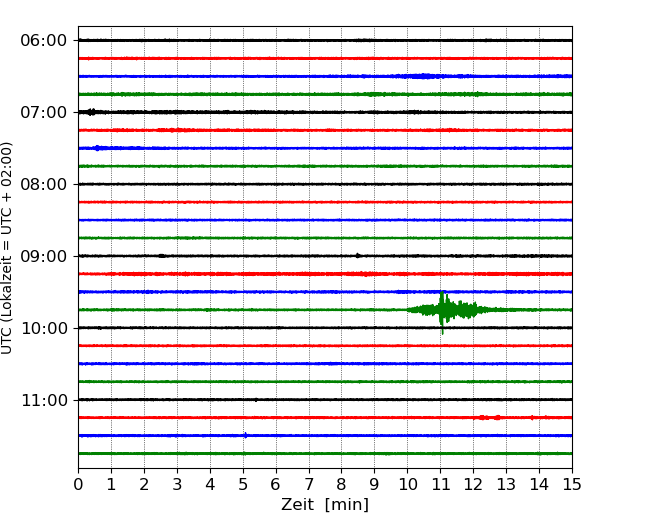The width and height of the screenshot is (650, 520).
Task: Click x-axis tick label 0
Action: [78, 484]
